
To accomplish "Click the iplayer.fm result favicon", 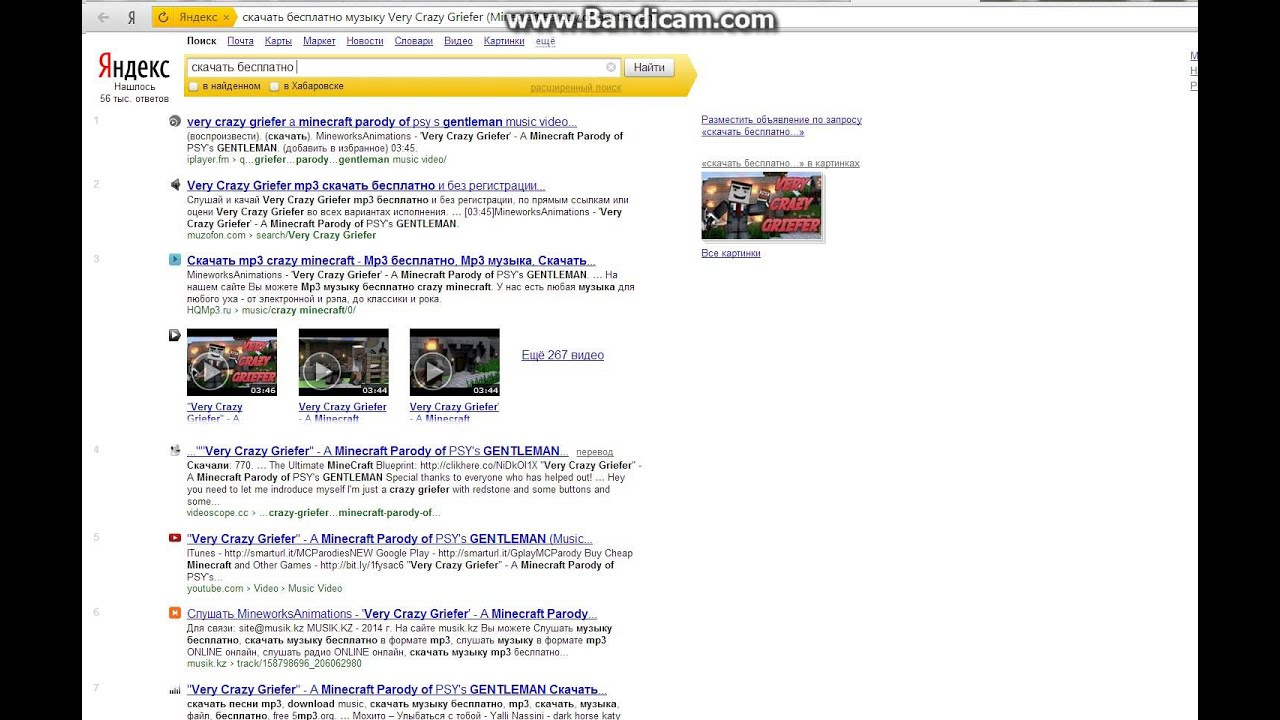I will tap(175, 121).
